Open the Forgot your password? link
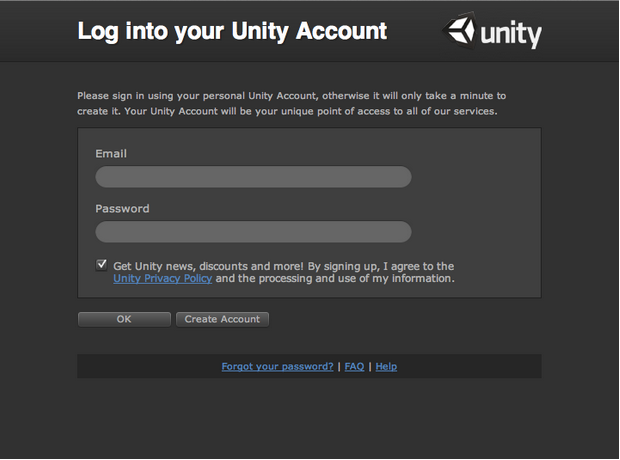This screenshot has width=620, height=460. pos(277,367)
